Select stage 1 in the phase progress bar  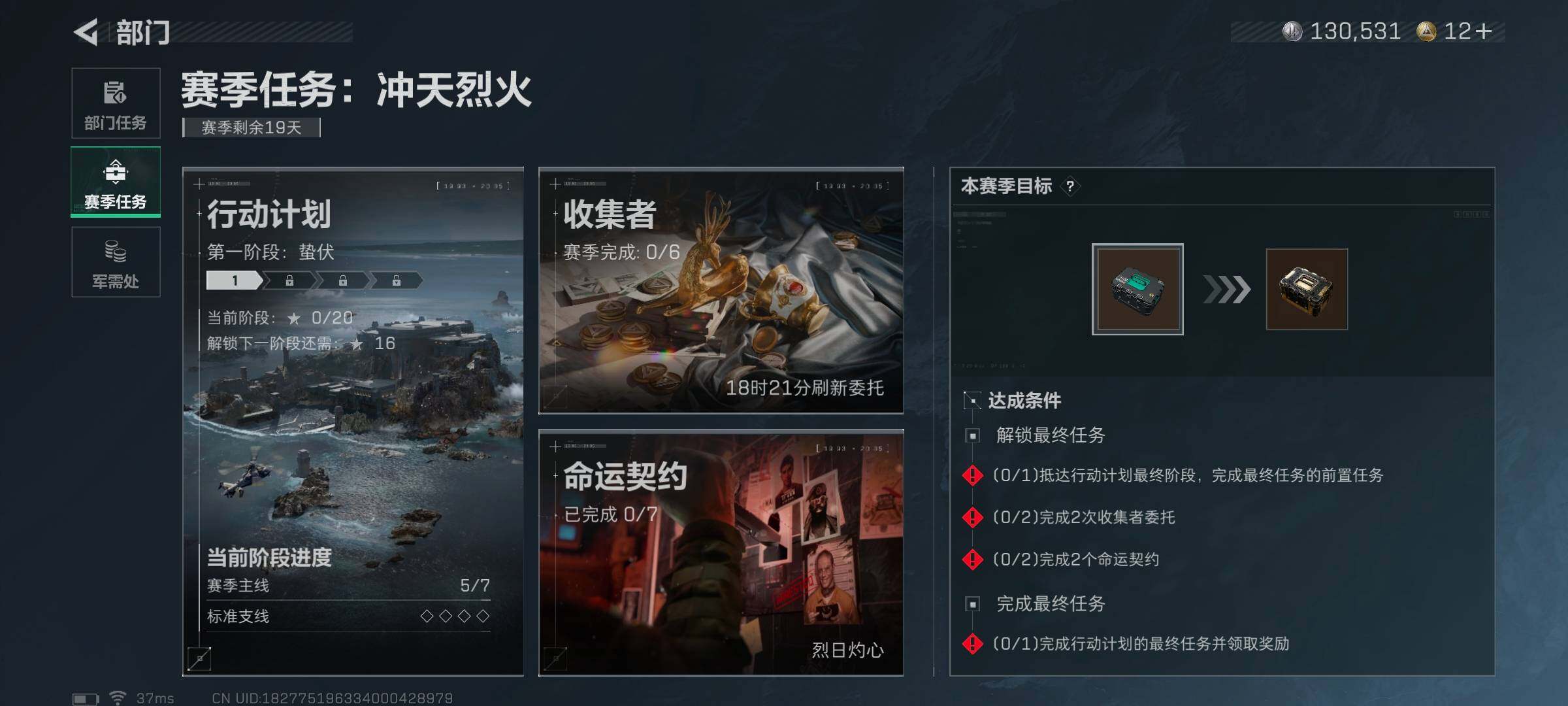pos(235,281)
